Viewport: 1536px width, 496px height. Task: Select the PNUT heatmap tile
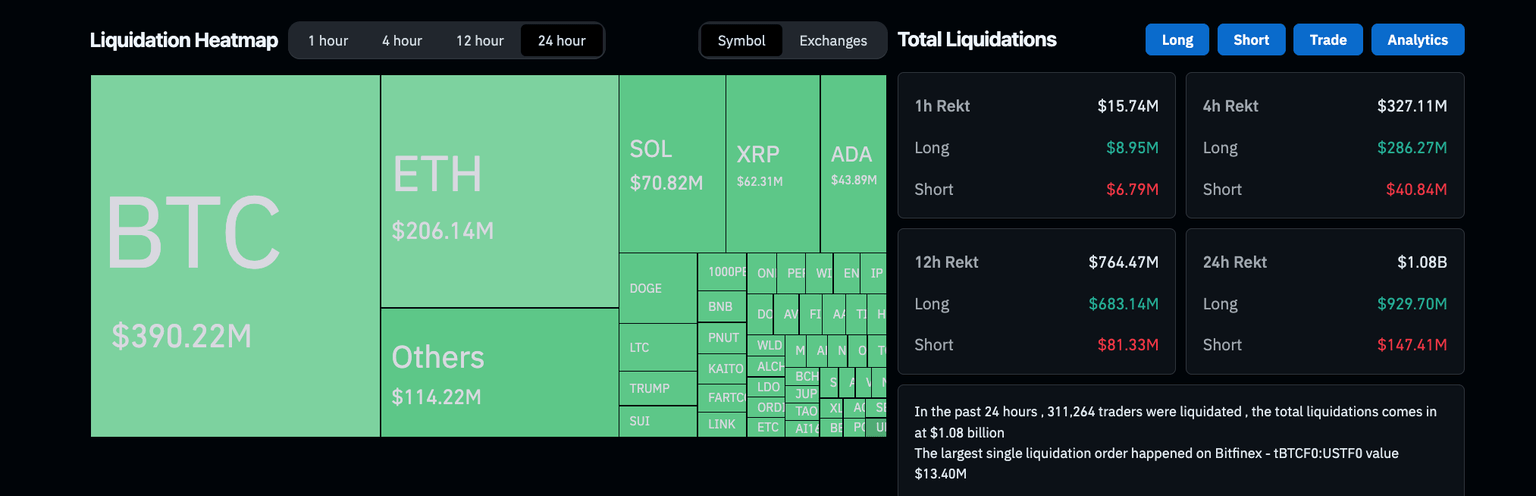(x=722, y=338)
